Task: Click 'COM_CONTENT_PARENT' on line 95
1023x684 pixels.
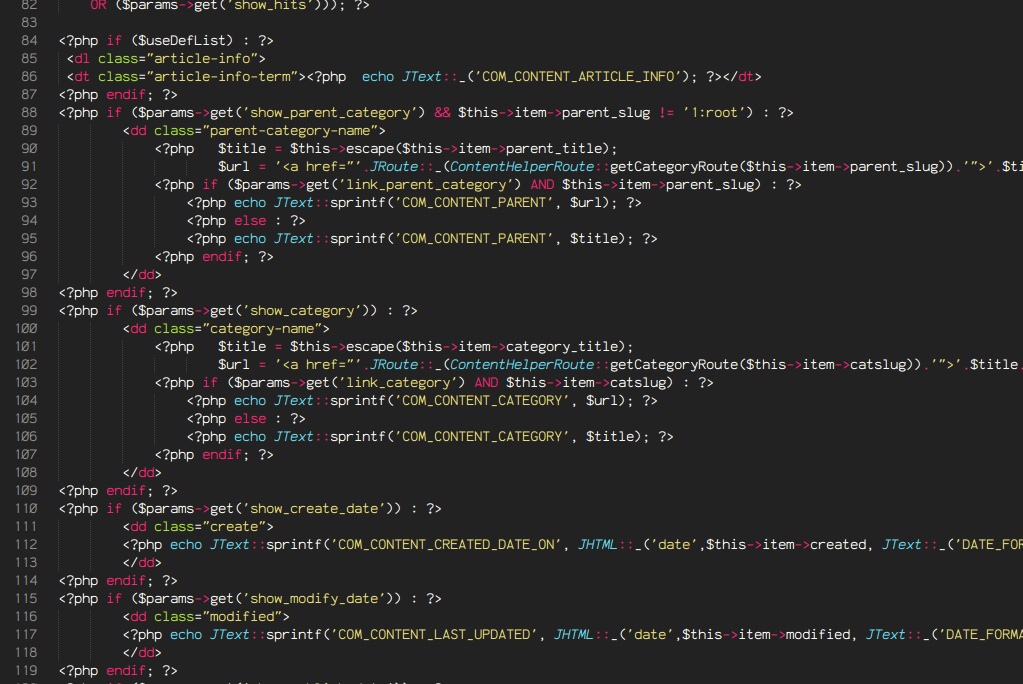Action: 474,238
